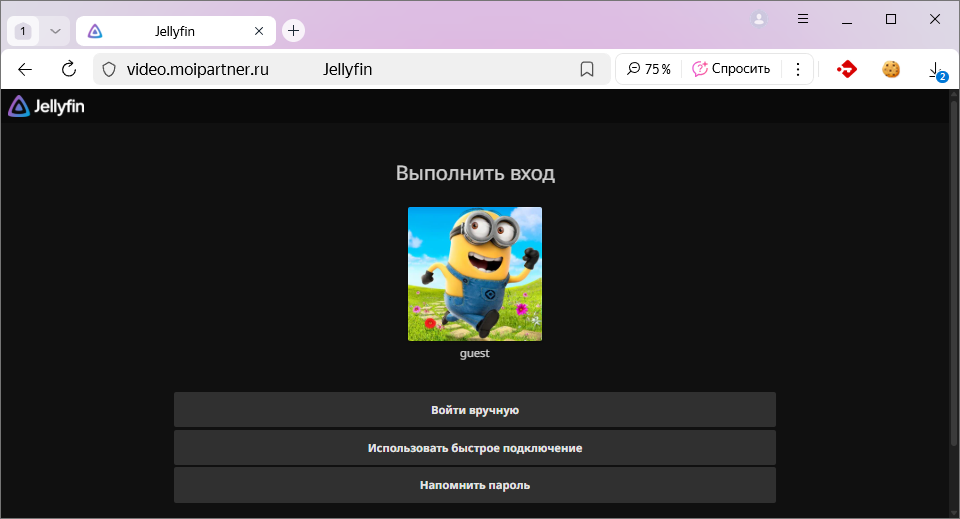Image resolution: width=960 pixels, height=519 pixels.
Task: Close the Jellyfin tab
Action: point(260,31)
